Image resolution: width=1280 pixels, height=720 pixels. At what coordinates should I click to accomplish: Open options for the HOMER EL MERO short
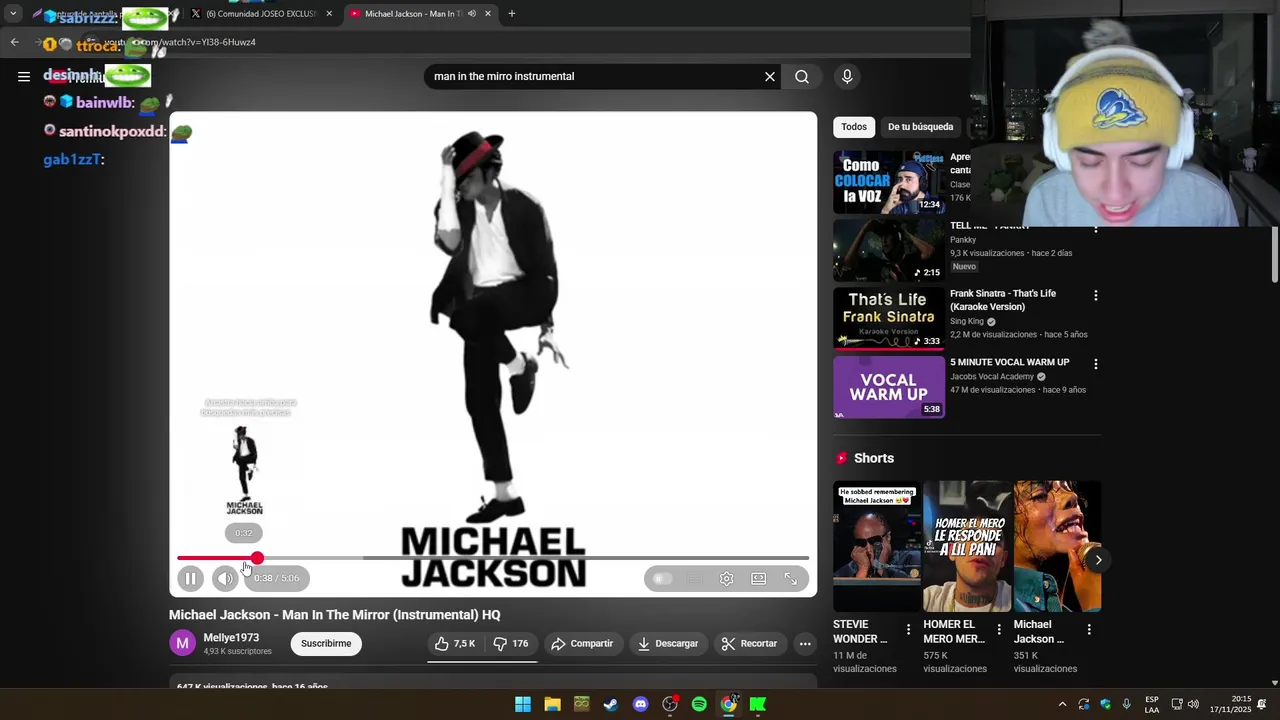tap(998, 630)
